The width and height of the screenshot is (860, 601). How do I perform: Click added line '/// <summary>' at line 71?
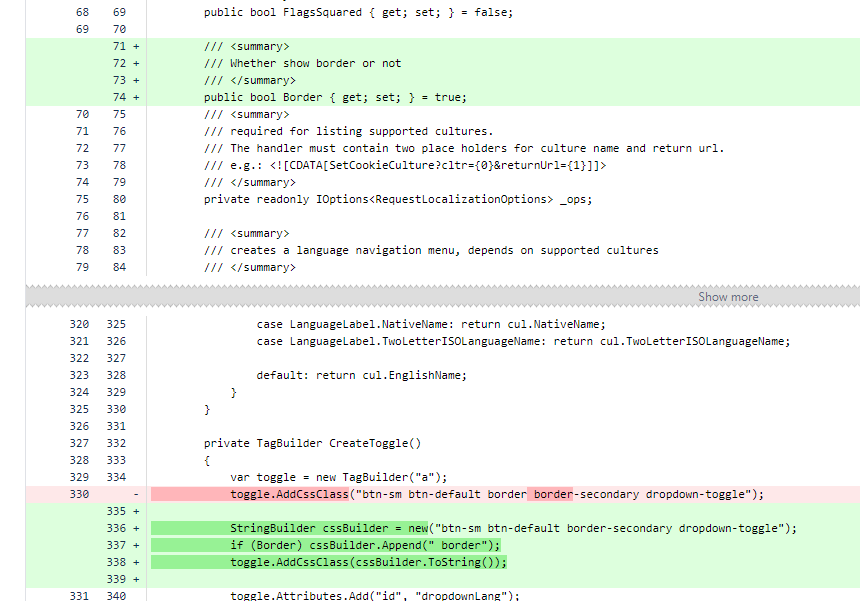click(x=246, y=46)
